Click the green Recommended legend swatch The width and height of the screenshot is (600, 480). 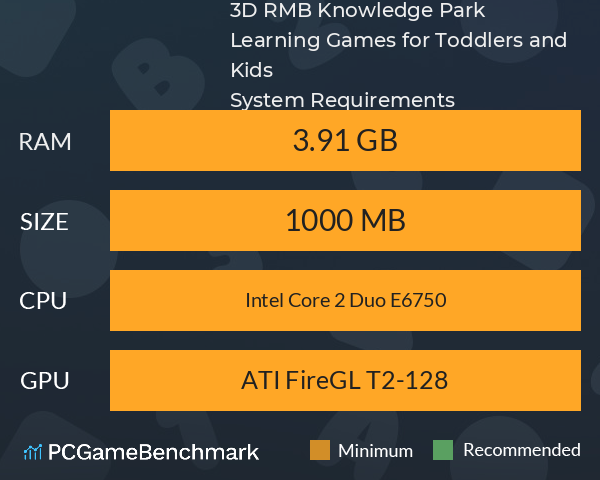(x=443, y=450)
